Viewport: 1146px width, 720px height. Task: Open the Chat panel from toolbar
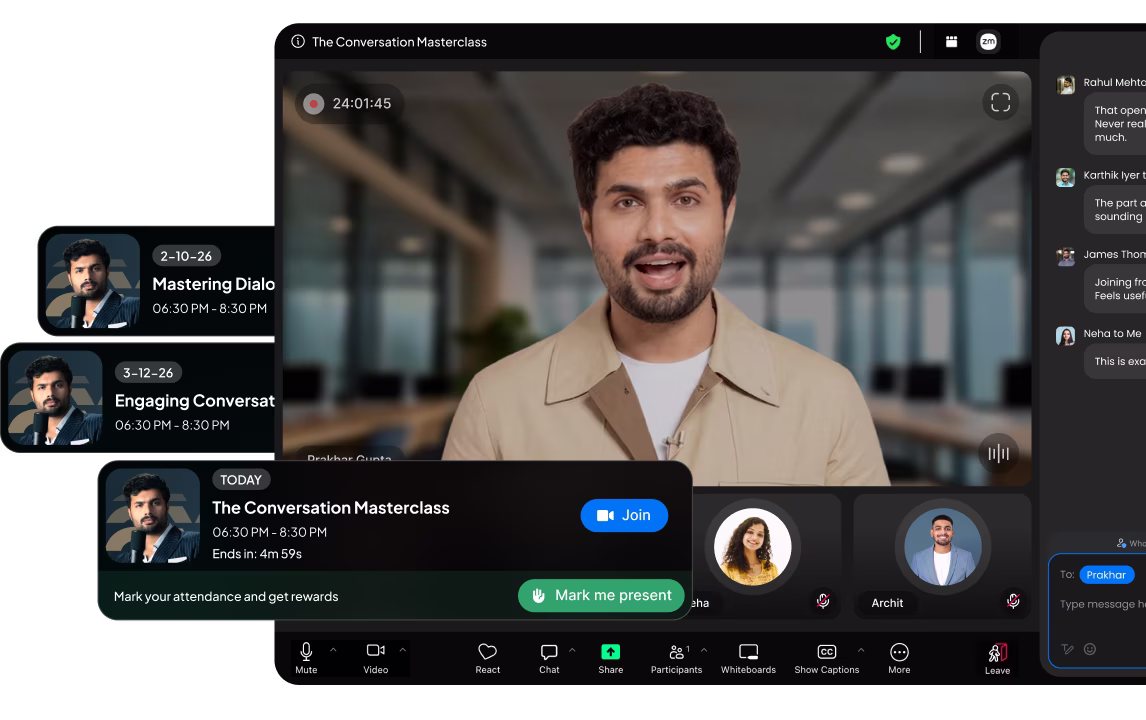(x=549, y=657)
